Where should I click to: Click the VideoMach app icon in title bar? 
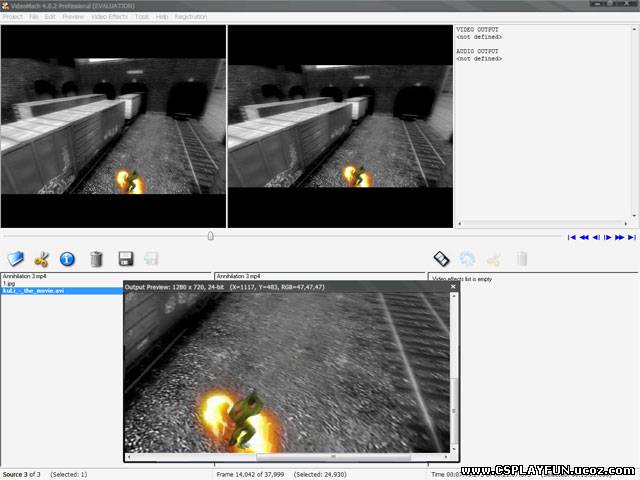(x=5, y=5)
